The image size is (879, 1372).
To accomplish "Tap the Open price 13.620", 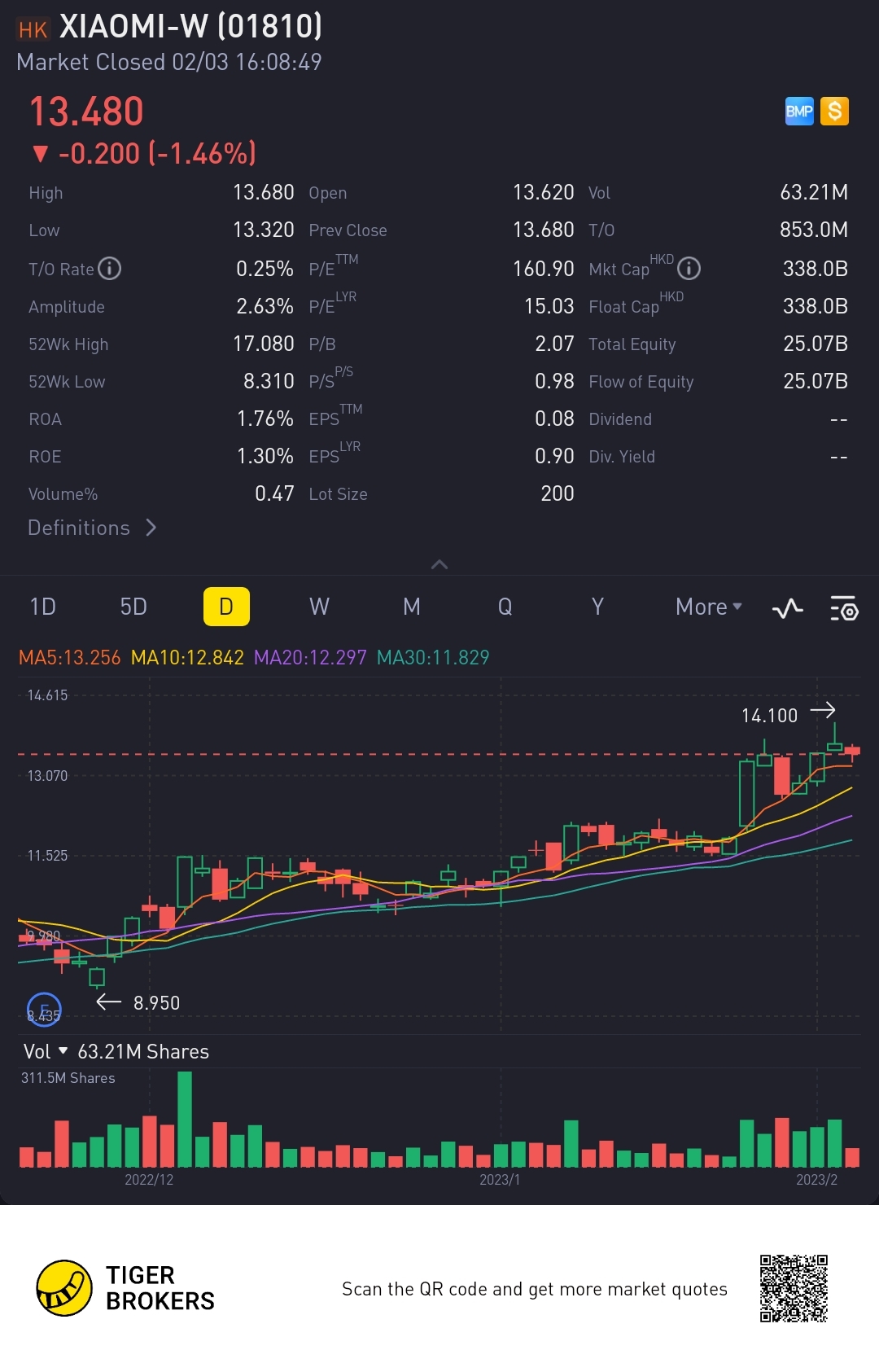I will point(544,192).
